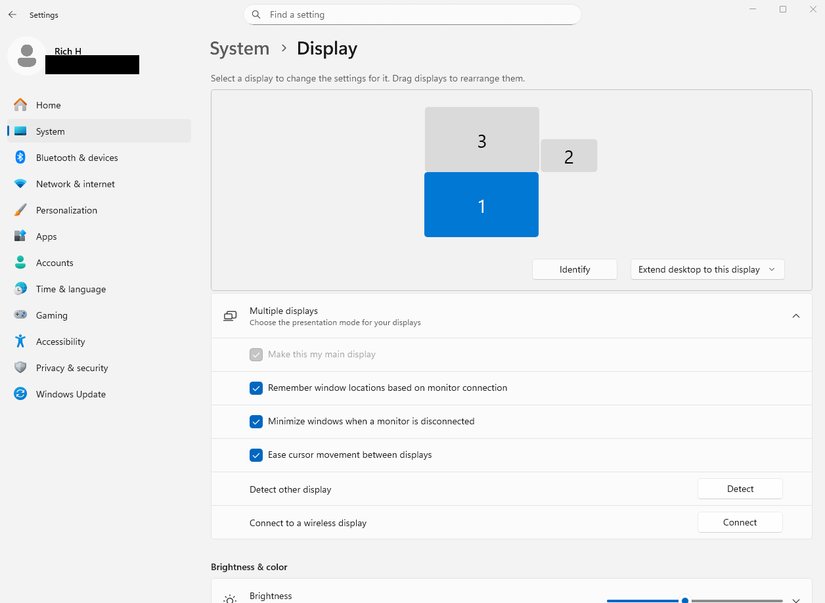Click the back arrow in the title bar
The image size is (825, 603).
point(12,14)
